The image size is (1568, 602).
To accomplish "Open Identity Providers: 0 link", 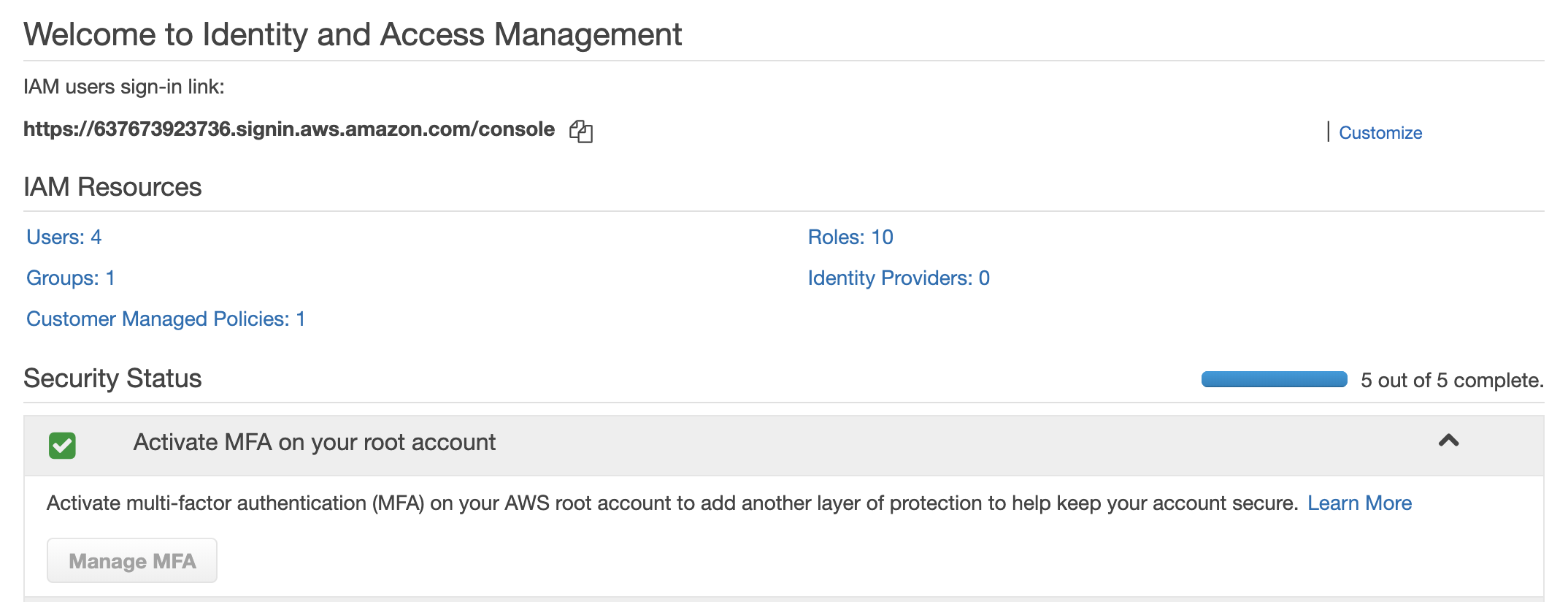I will coord(899,278).
